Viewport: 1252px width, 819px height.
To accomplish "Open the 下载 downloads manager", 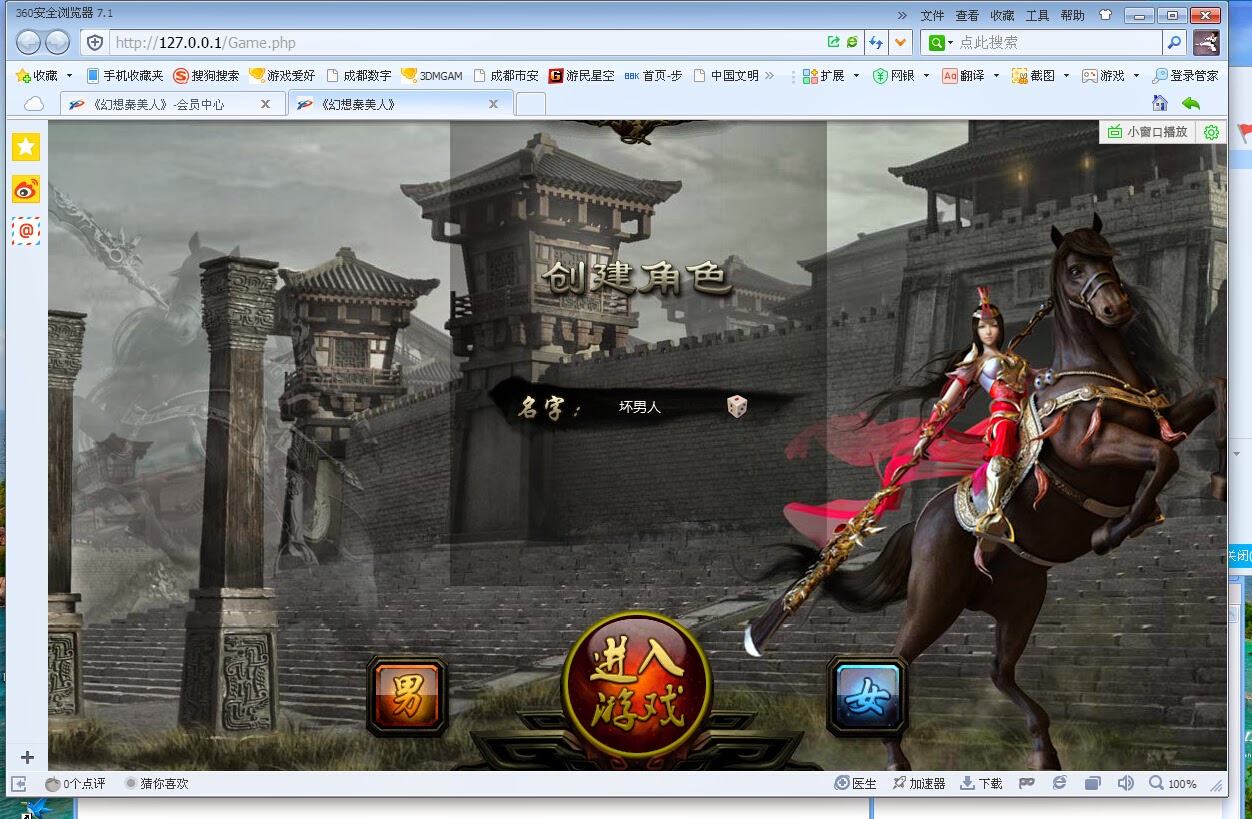I will 981,784.
